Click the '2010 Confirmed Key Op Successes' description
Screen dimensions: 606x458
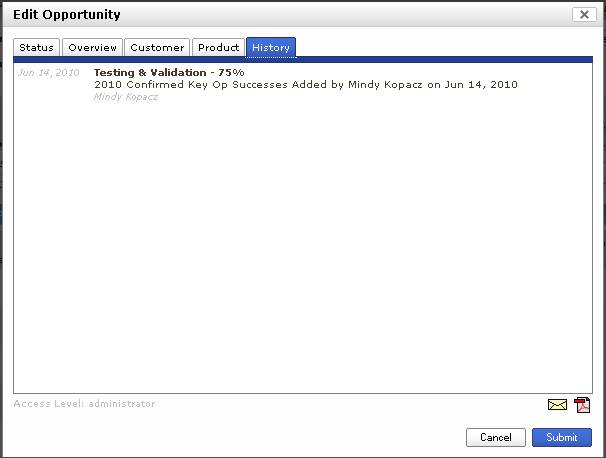305,85
